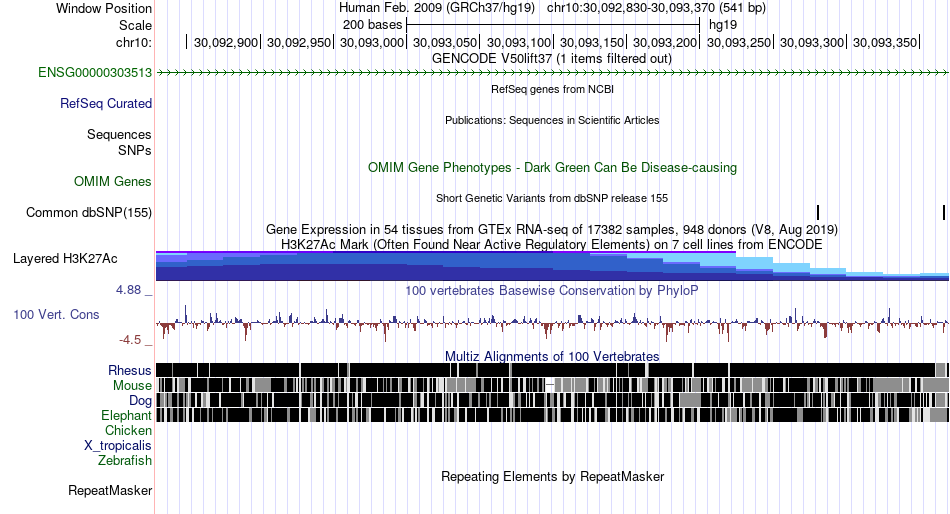Click the Mouse alignment label
This screenshot has width=950, height=514.
tap(132, 386)
